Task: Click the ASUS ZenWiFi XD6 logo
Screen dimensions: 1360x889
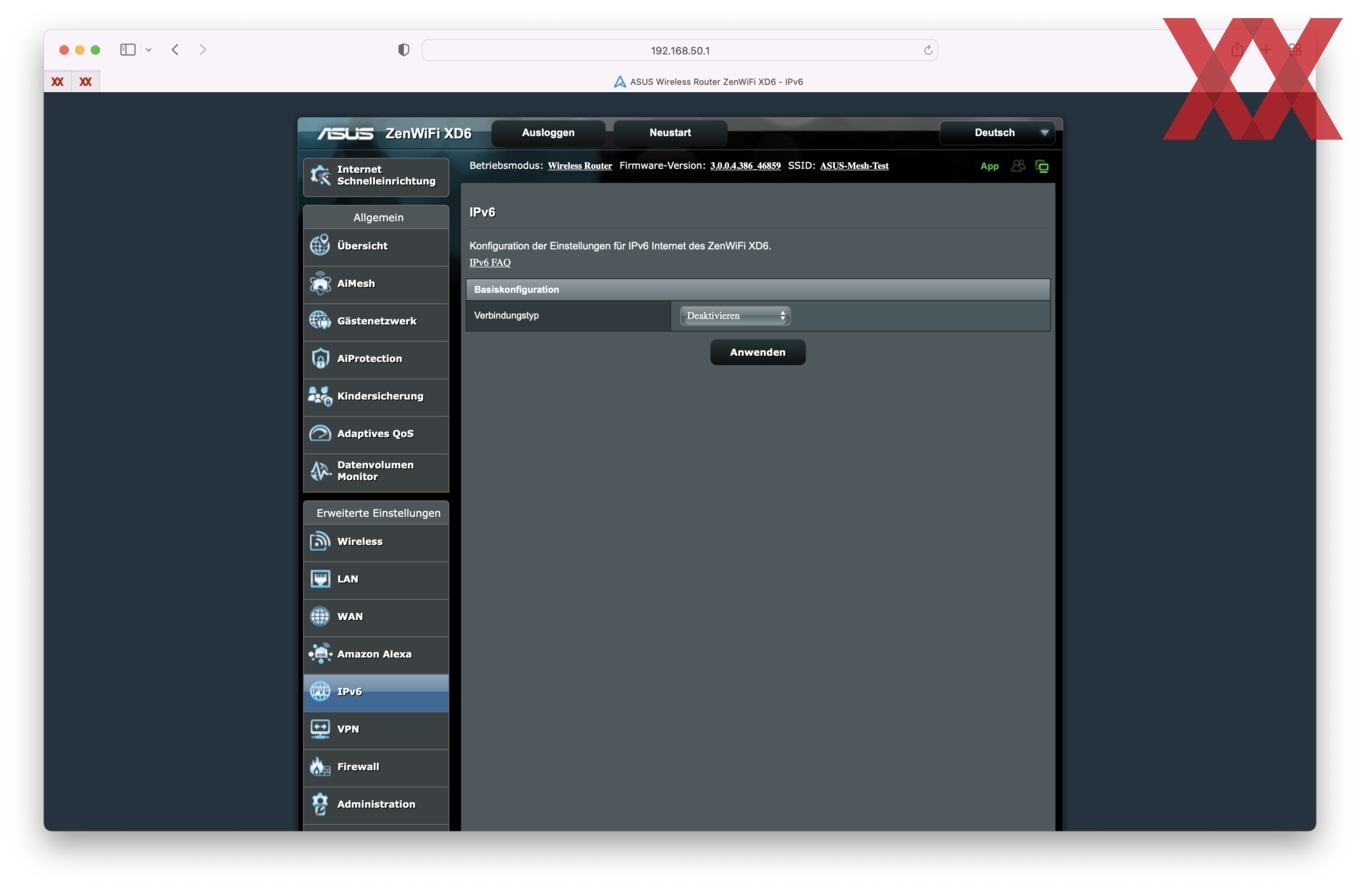Action: click(394, 133)
